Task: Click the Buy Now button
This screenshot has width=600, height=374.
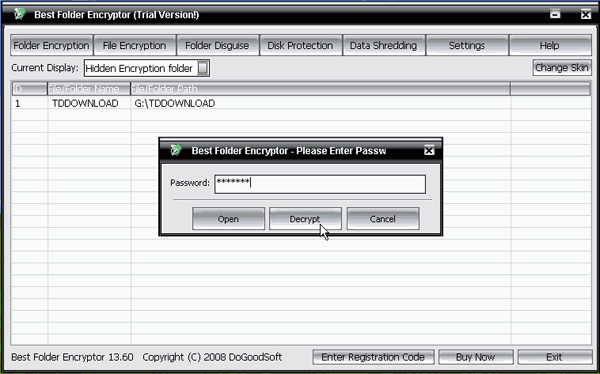Action: tap(476, 357)
